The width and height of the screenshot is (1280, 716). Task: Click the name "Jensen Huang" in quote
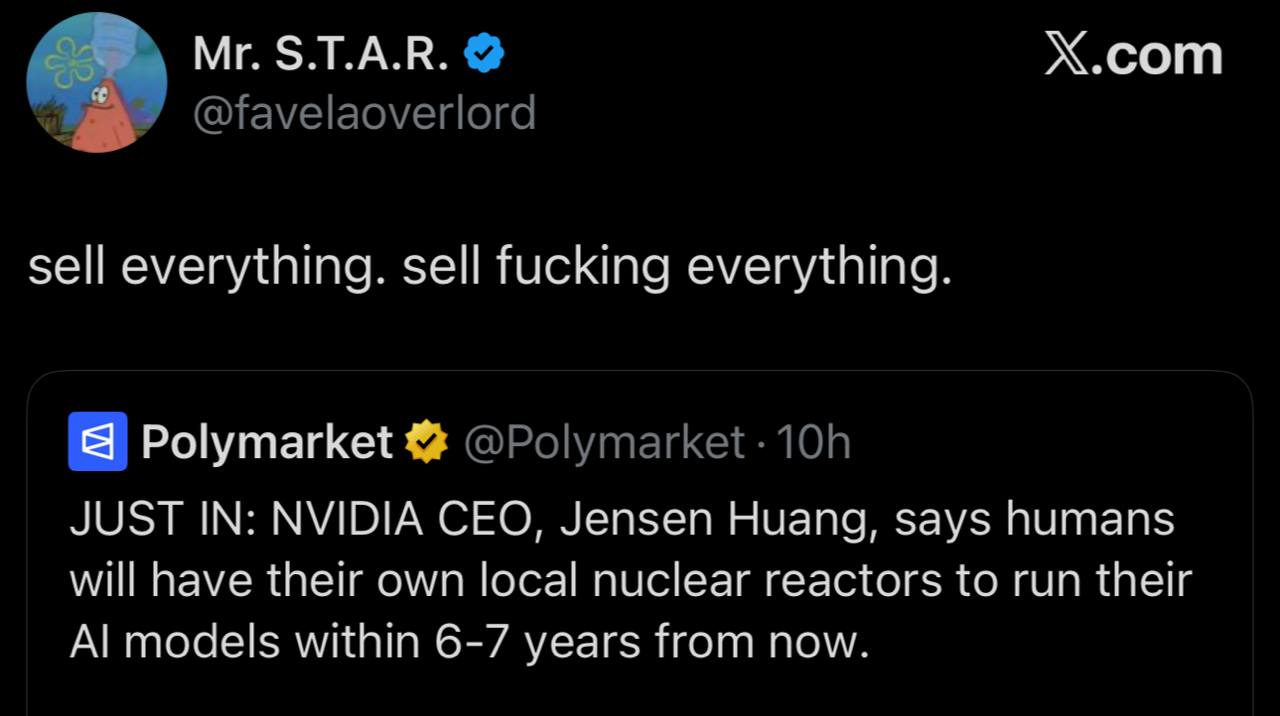[717, 520]
